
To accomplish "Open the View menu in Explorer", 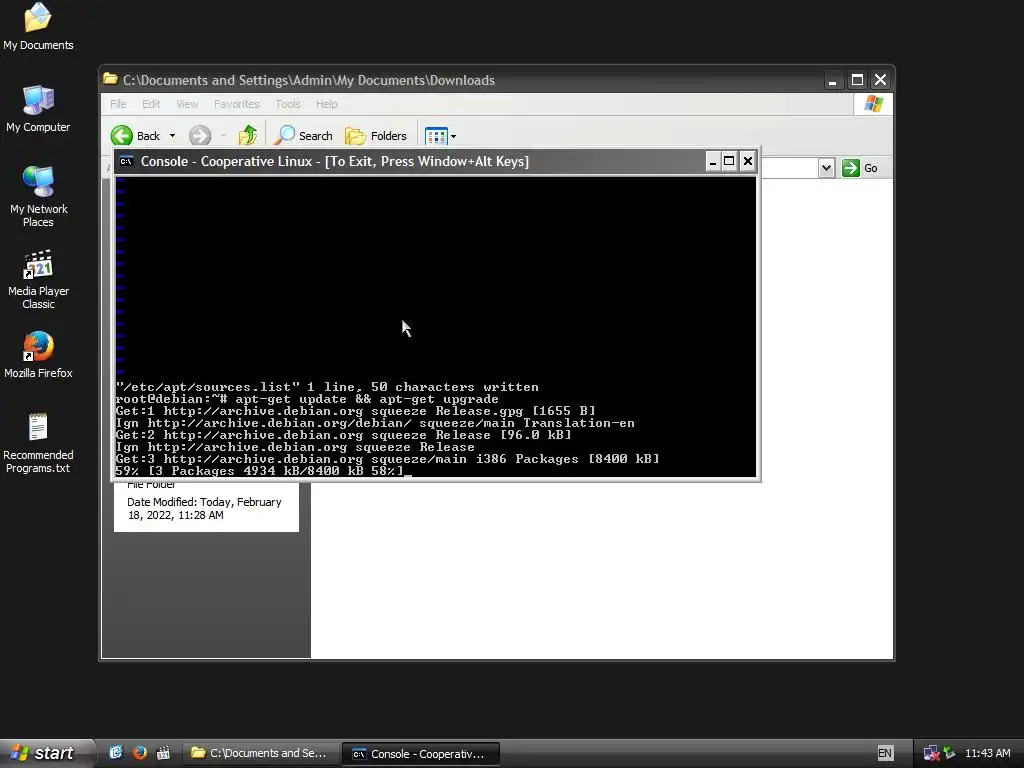I will tap(187, 104).
